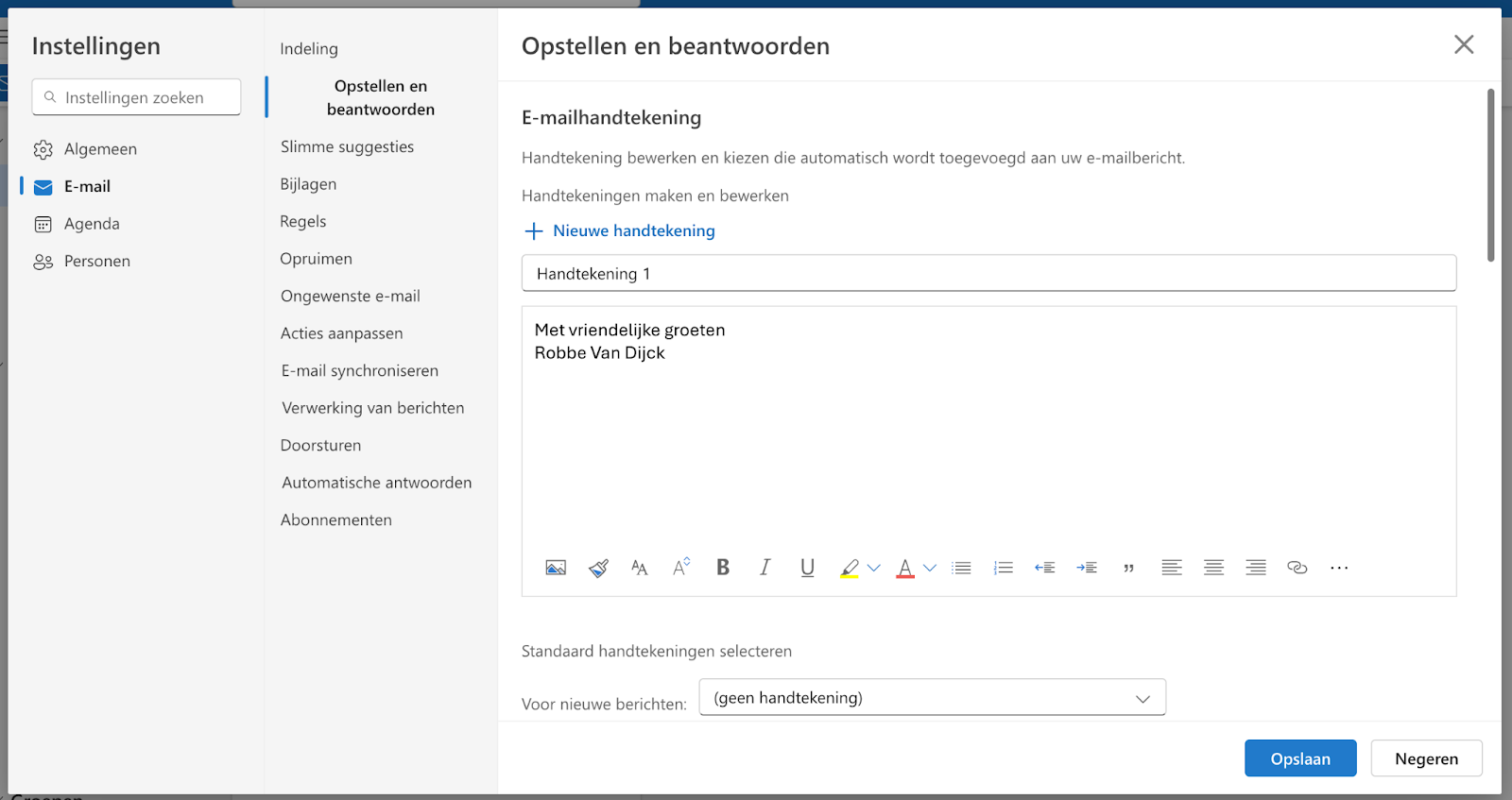Click the Agenda calendar icon
This screenshot has width=1512, height=800.
tap(43, 224)
